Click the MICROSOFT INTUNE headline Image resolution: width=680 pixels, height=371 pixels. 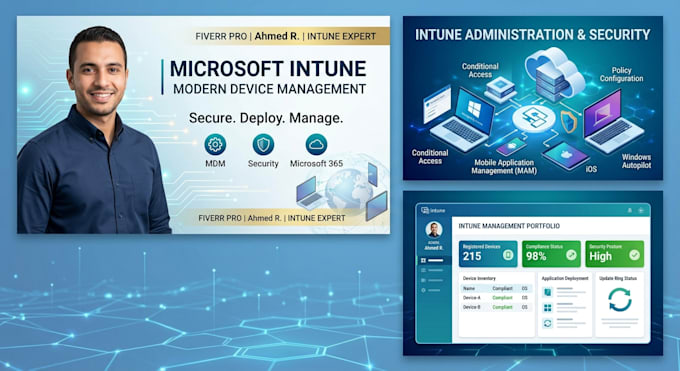[x=268, y=69]
